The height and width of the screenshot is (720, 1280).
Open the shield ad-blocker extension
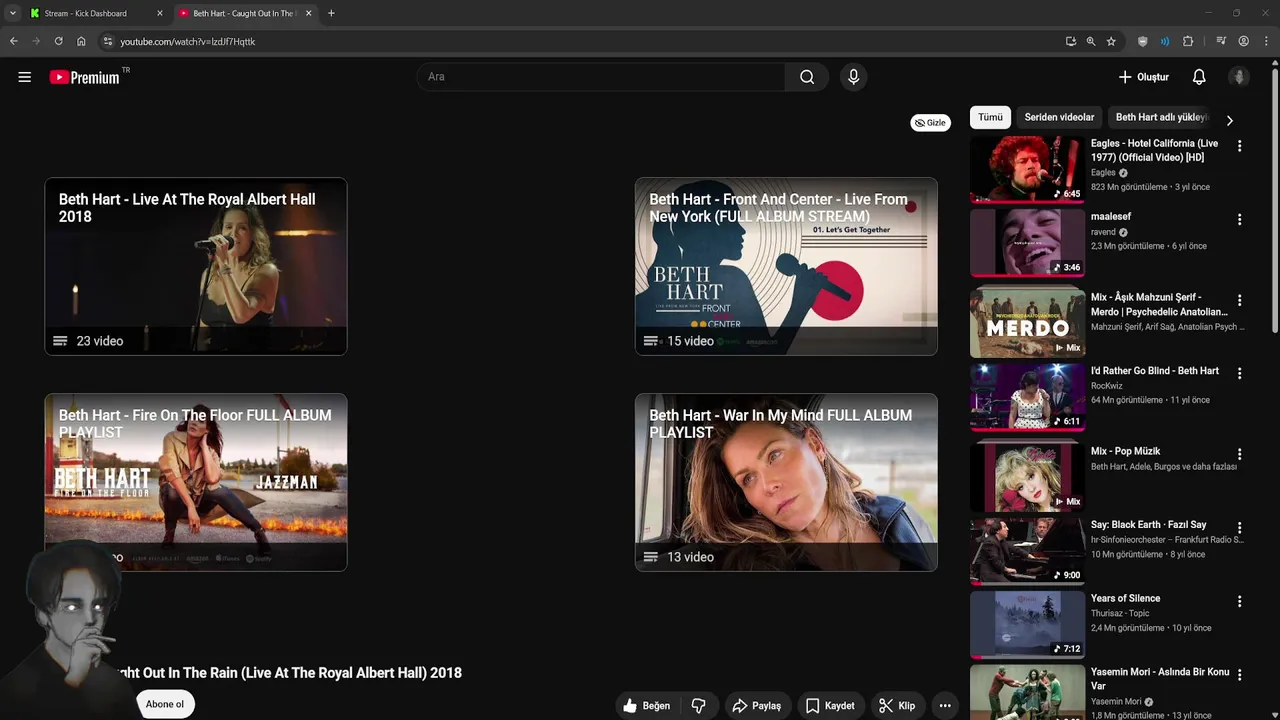coord(1143,41)
